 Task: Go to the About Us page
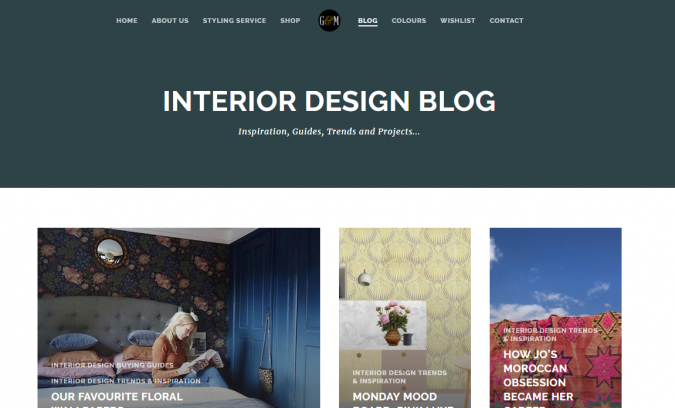pos(170,21)
